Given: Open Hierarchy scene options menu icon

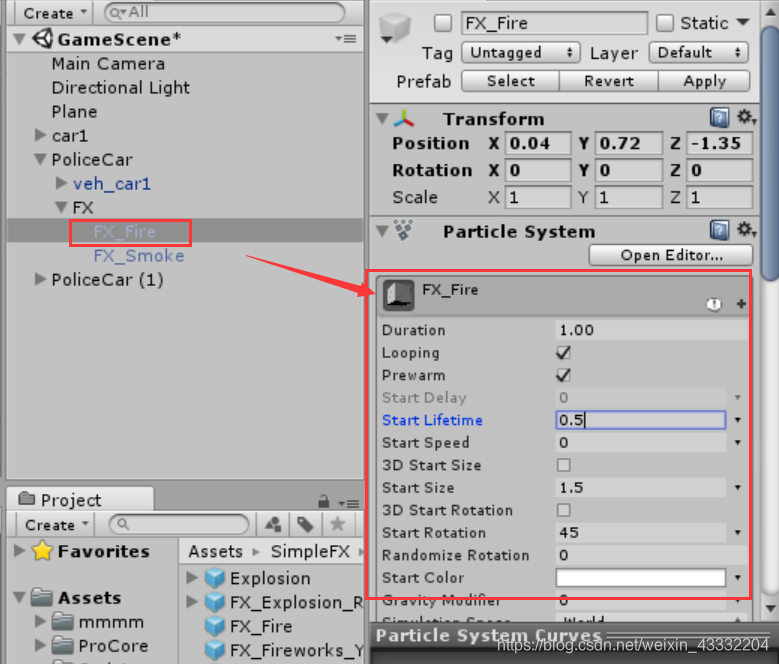Looking at the screenshot, I should pyautogui.click(x=346, y=39).
